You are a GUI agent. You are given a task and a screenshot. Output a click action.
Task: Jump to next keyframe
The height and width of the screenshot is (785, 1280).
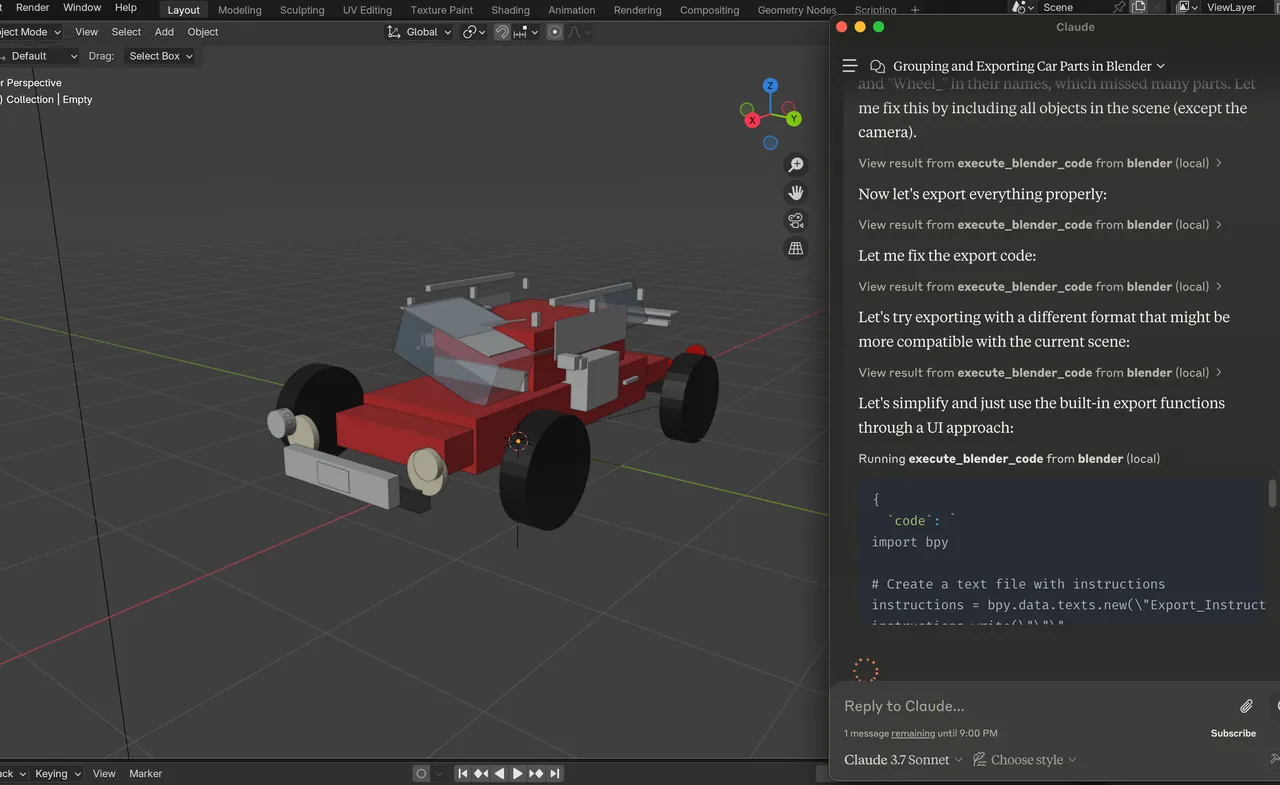536,773
